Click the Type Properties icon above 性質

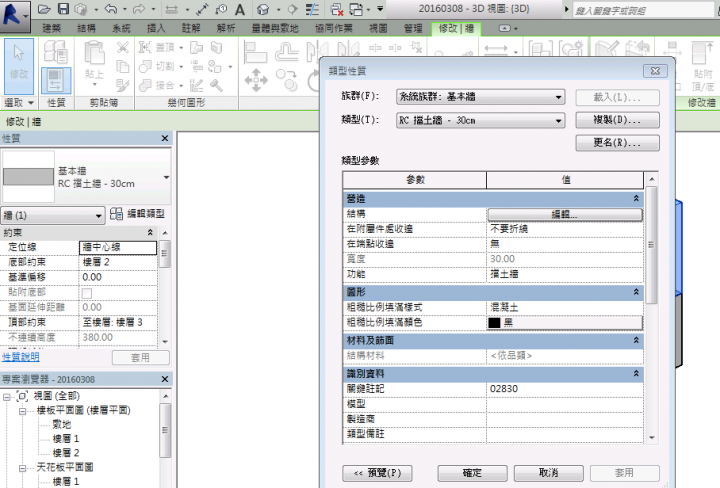point(56,51)
